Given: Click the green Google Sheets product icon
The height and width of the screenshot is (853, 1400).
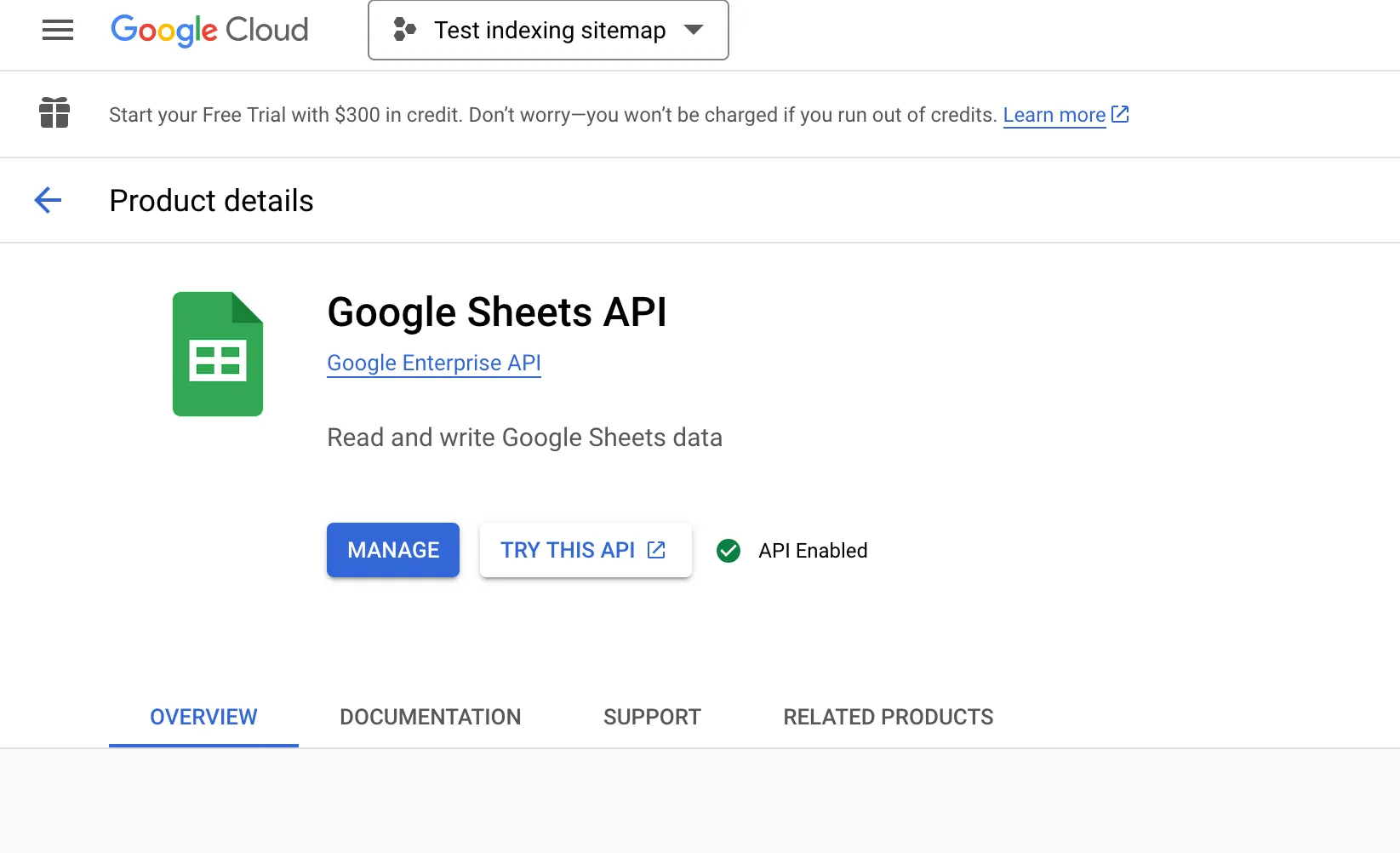Looking at the screenshot, I should click(218, 354).
